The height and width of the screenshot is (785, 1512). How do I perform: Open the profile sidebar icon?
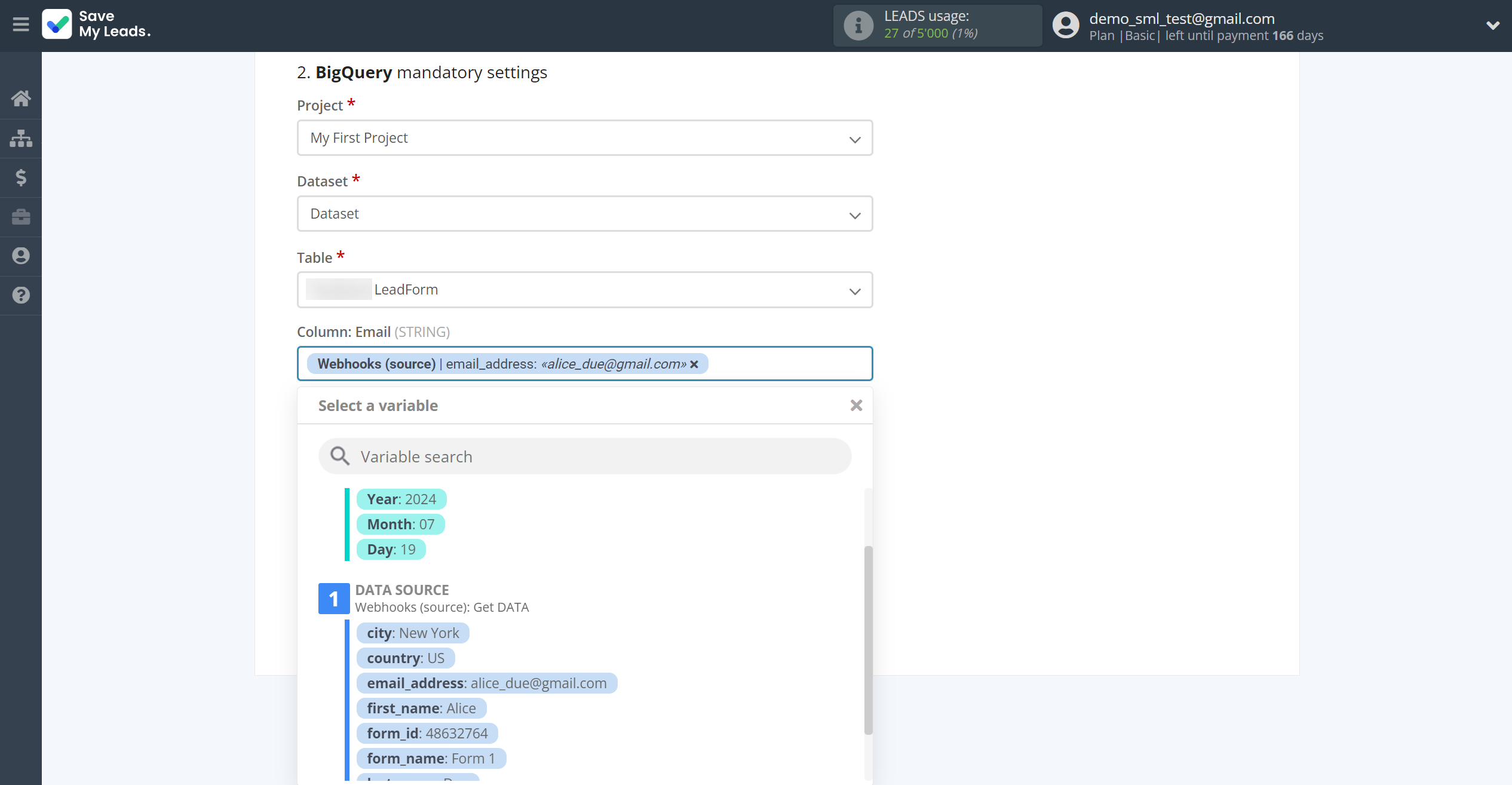click(x=21, y=256)
